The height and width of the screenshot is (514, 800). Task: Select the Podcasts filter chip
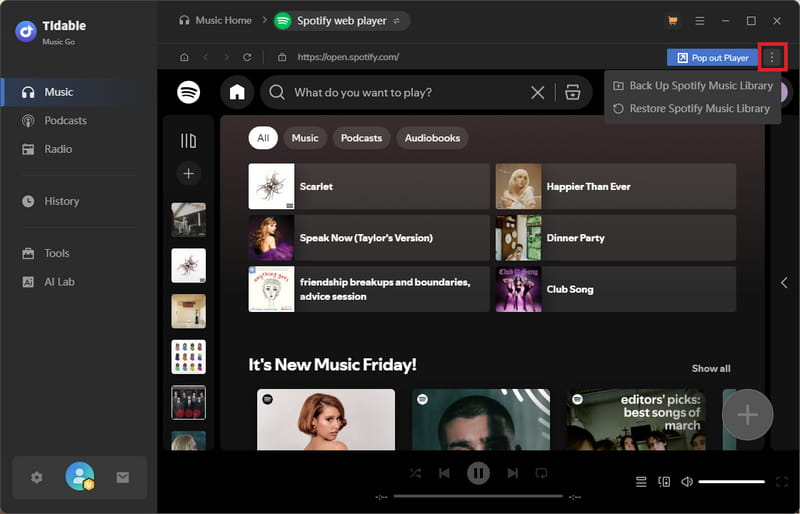(x=361, y=138)
